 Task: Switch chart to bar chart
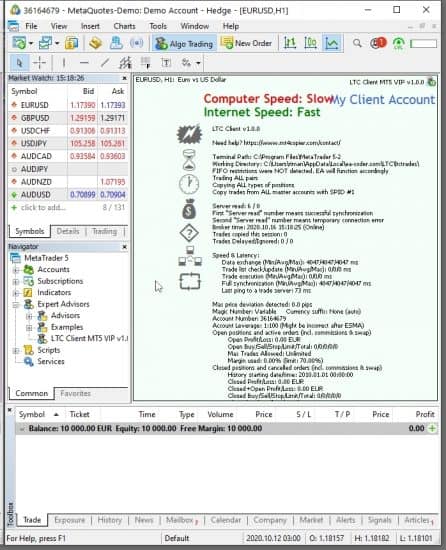[x=290, y=43]
